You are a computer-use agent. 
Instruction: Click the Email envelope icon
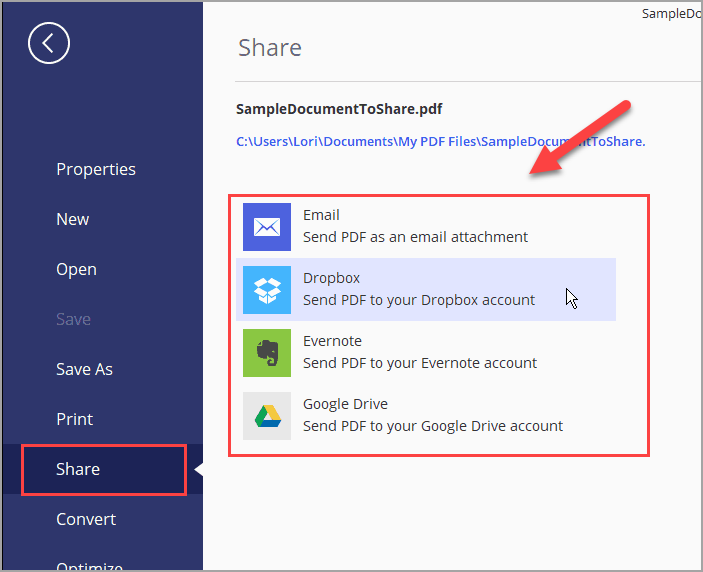(x=267, y=227)
